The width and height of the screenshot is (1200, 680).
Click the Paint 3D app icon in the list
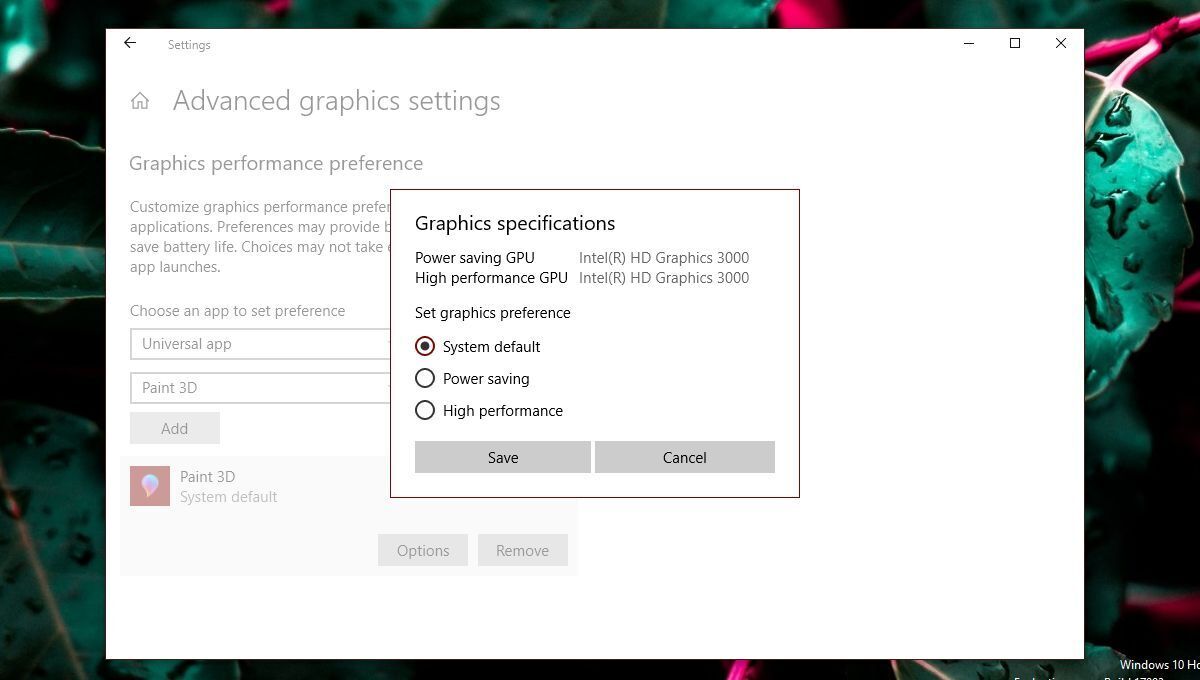150,486
